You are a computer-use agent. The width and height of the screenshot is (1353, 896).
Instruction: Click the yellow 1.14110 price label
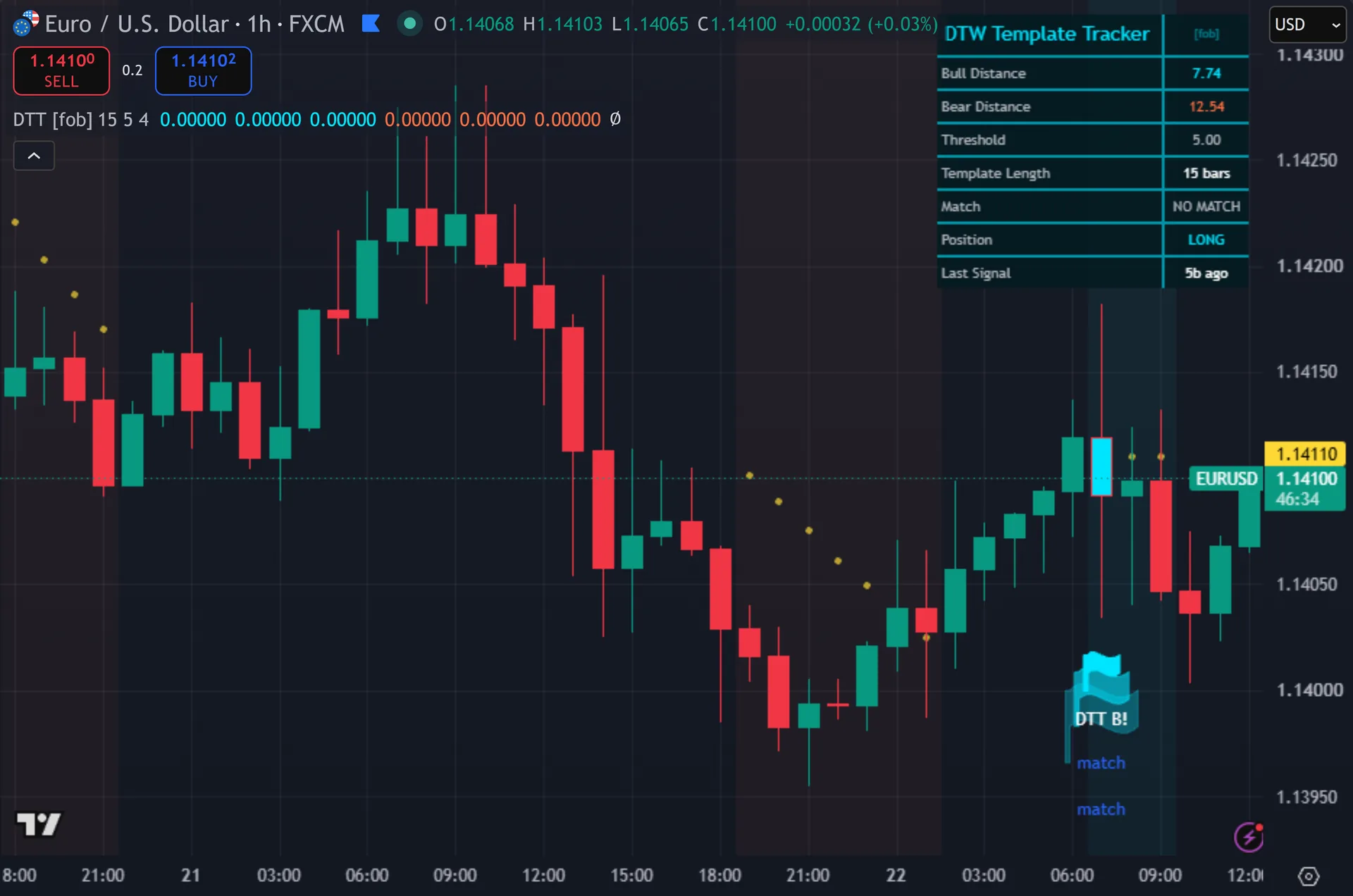pos(1306,454)
